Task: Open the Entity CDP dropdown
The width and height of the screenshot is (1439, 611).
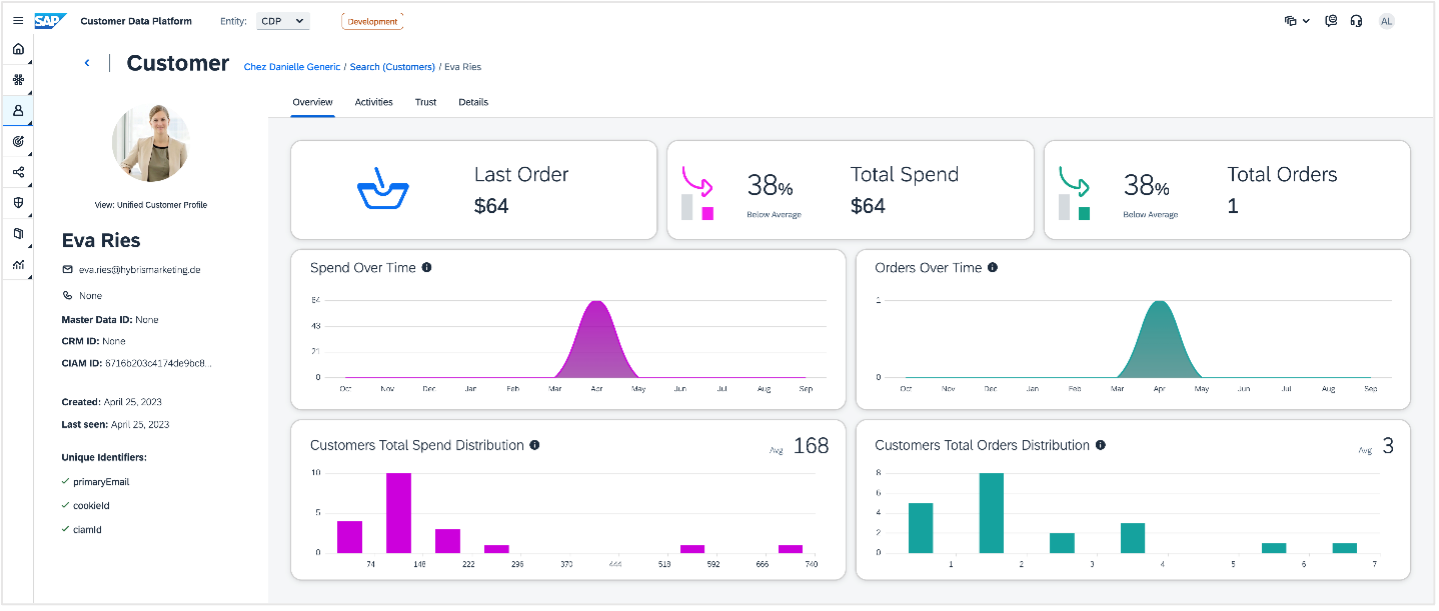Action: click(x=283, y=21)
